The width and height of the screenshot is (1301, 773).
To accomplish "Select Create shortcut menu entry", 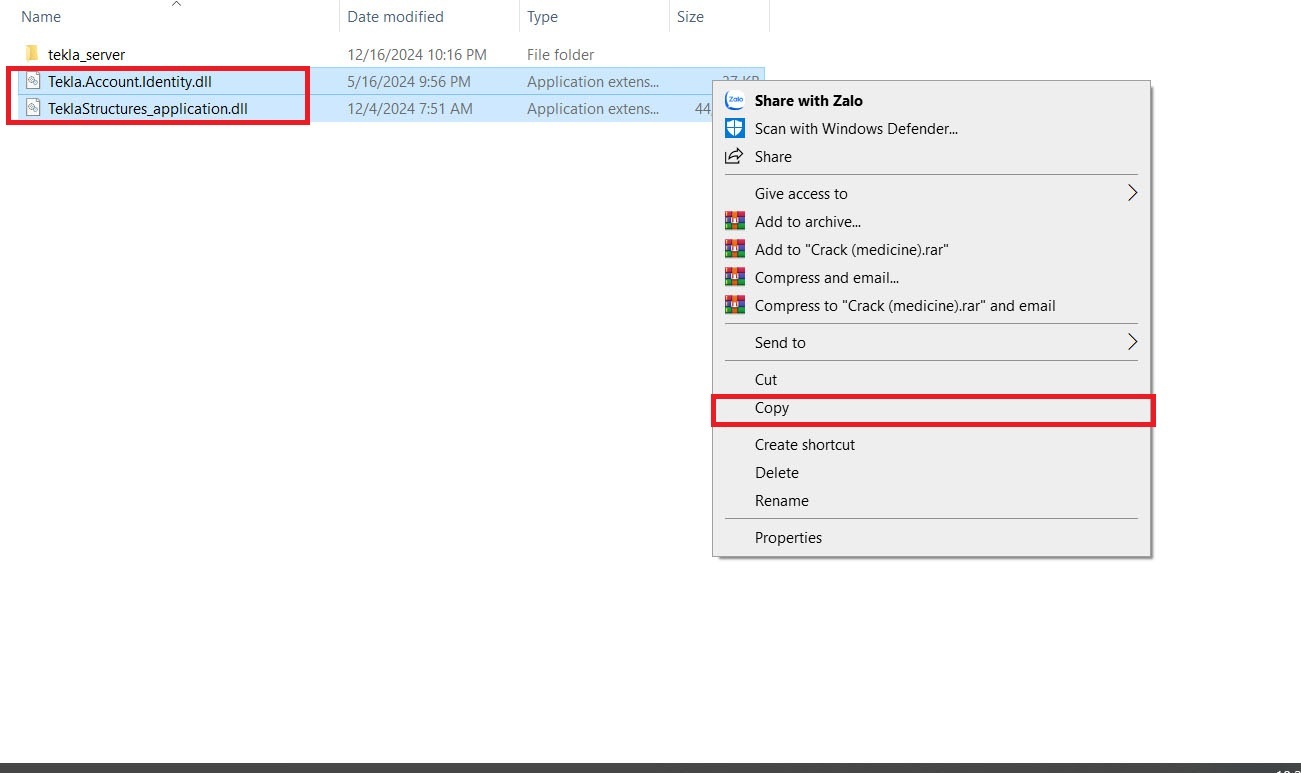I will point(804,445).
